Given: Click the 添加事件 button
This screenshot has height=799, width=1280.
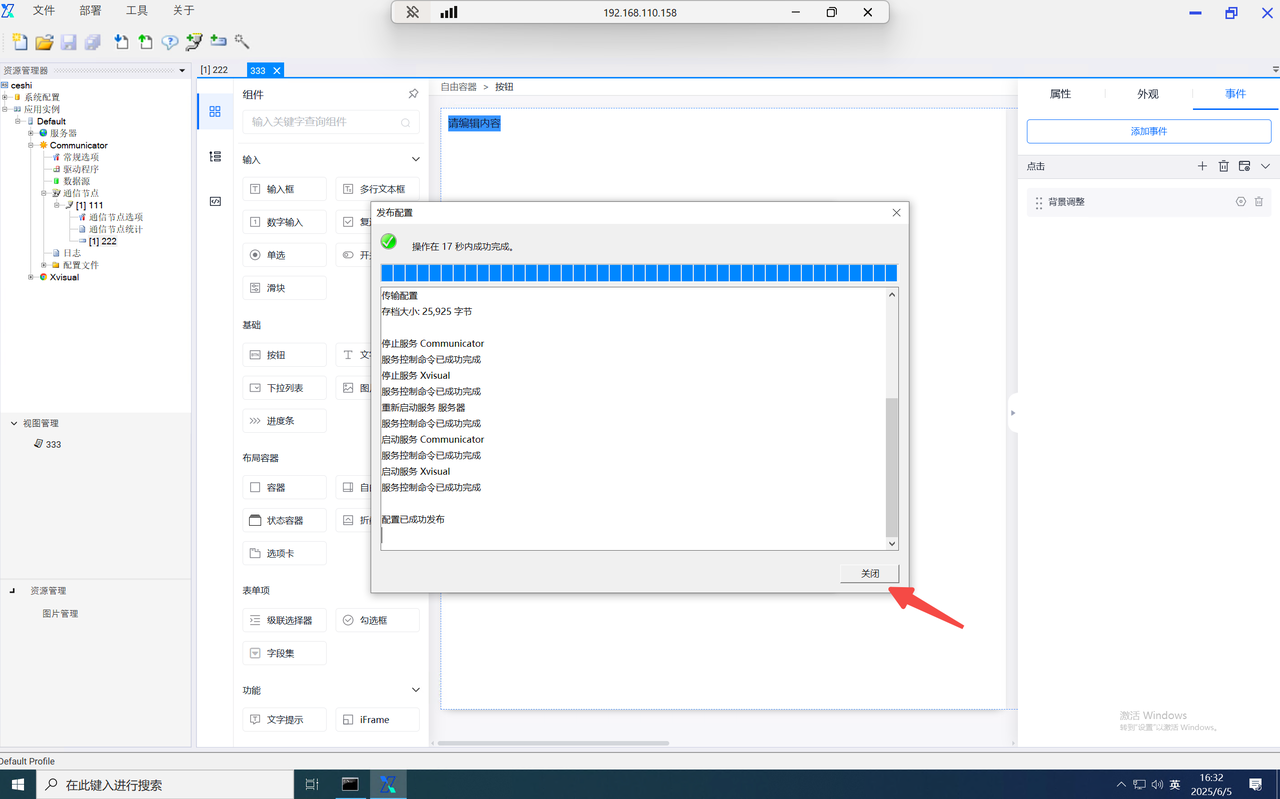Looking at the screenshot, I should [1148, 131].
